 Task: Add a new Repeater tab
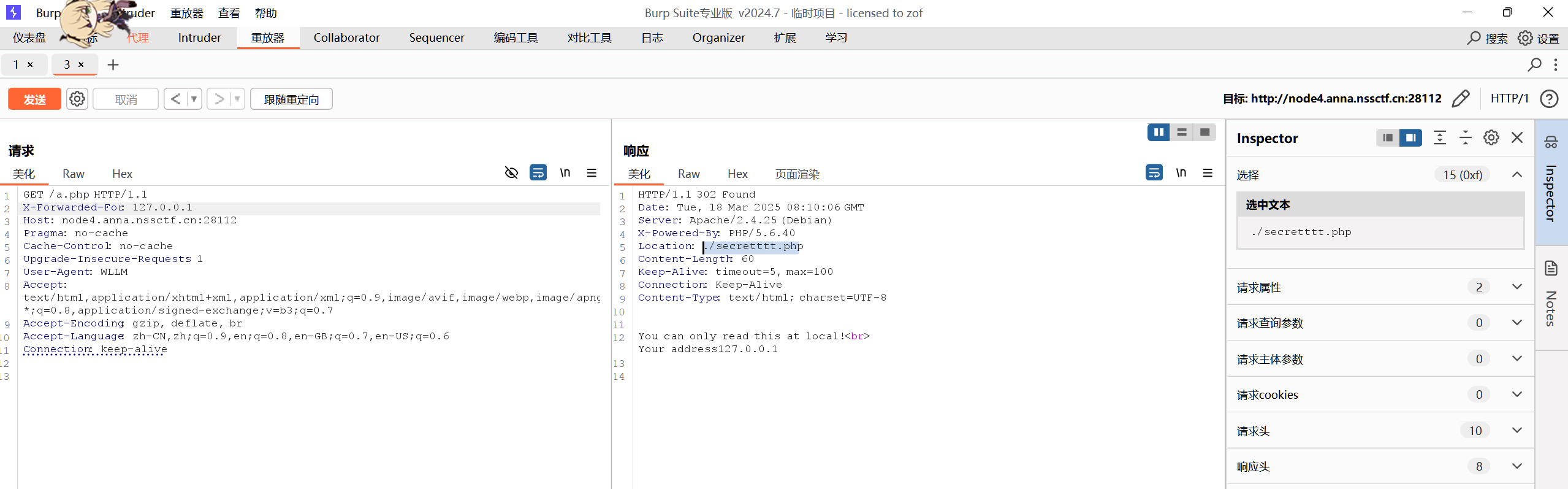[113, 64]
